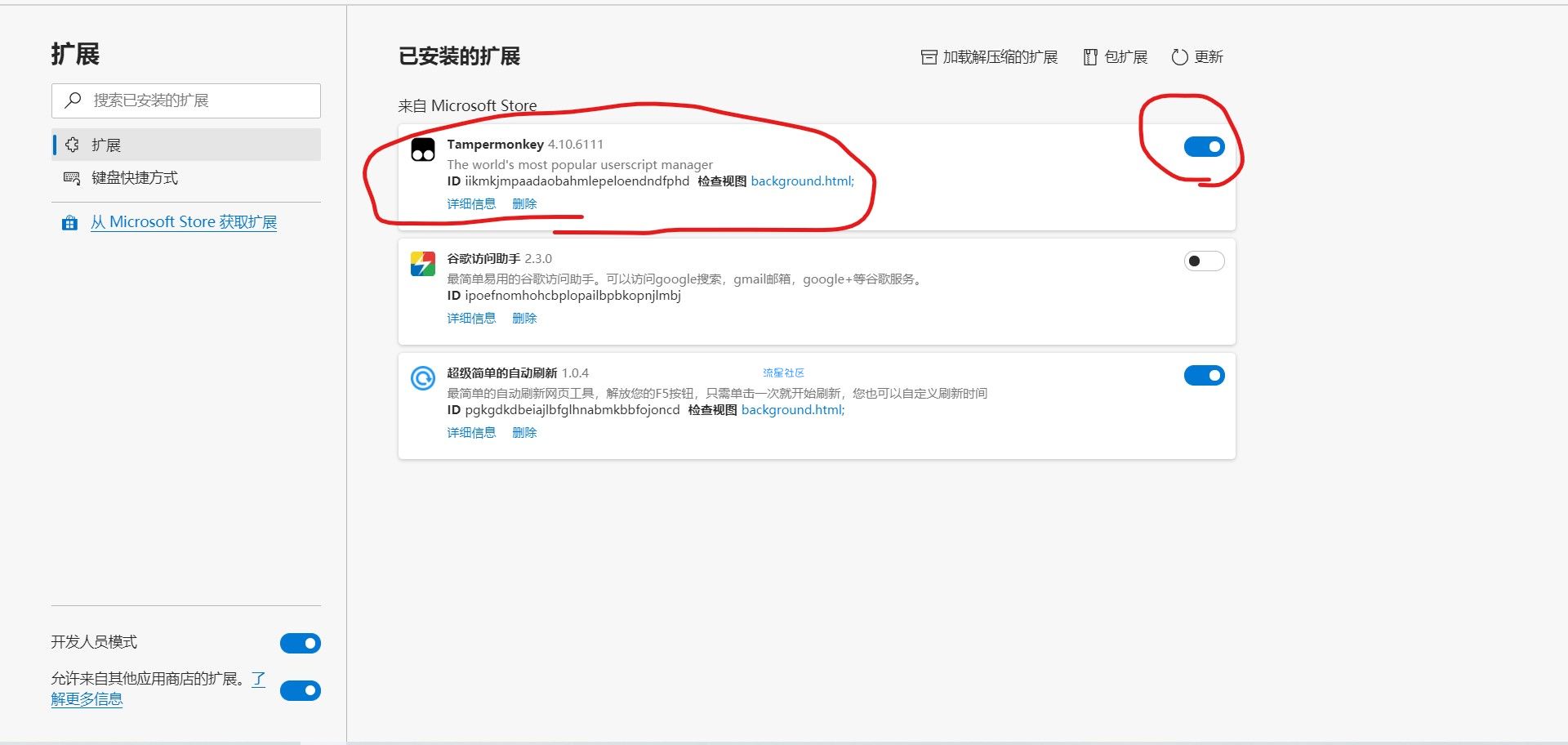The image size is (1568, 745).
Task: Enable the 谷歌访问助手 extension toggle
Action: [1205, 261]
